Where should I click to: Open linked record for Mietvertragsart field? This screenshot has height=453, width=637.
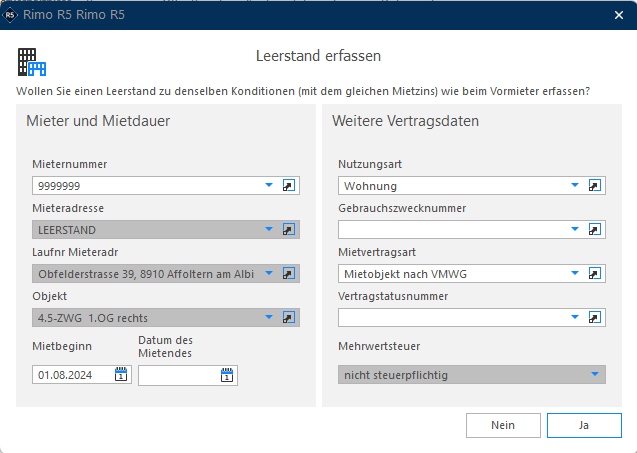point(594,273)
